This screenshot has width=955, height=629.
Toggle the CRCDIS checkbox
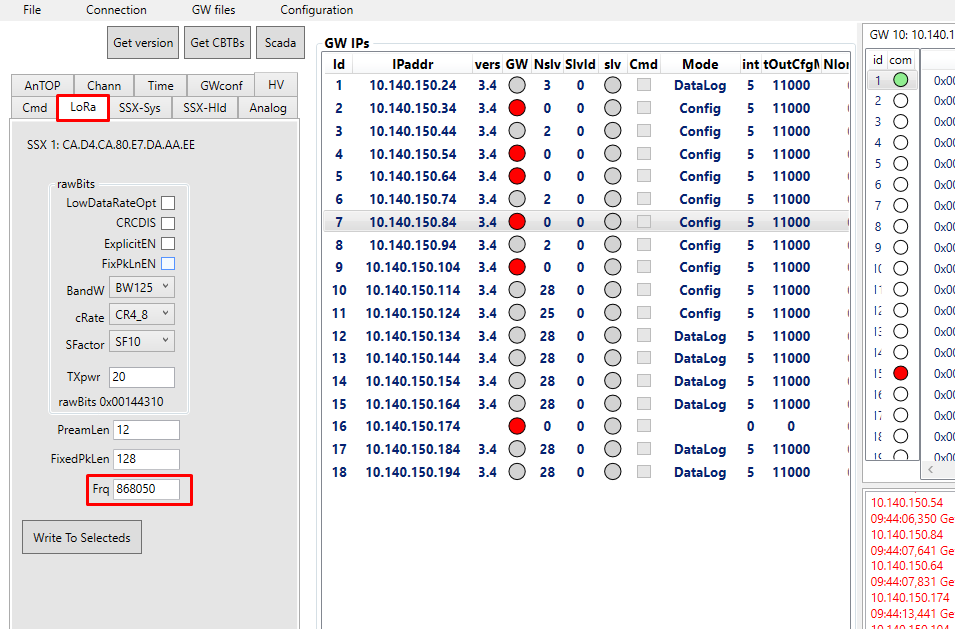pos(168,223)
